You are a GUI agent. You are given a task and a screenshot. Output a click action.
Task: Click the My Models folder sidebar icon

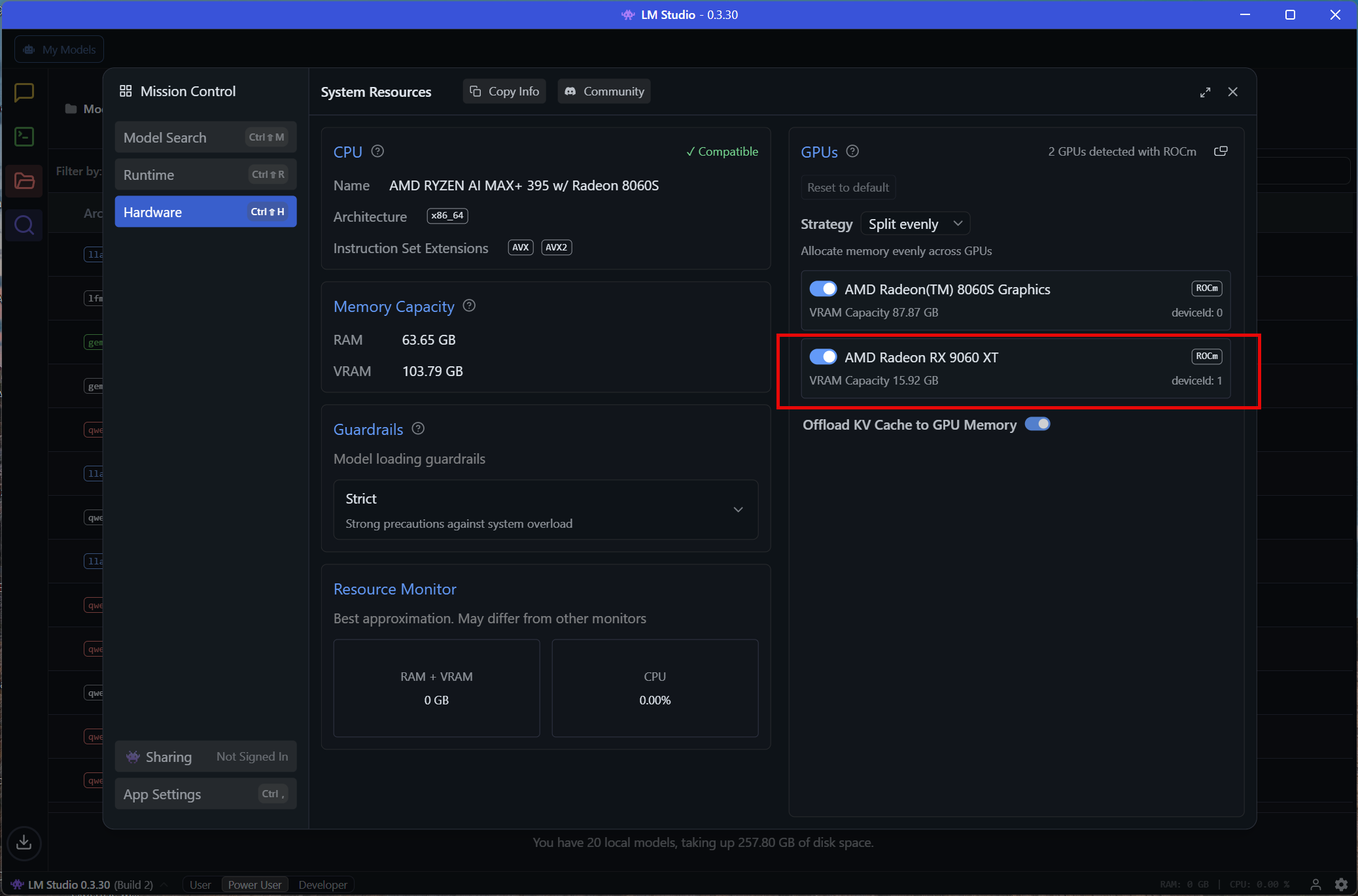point(24,181)
